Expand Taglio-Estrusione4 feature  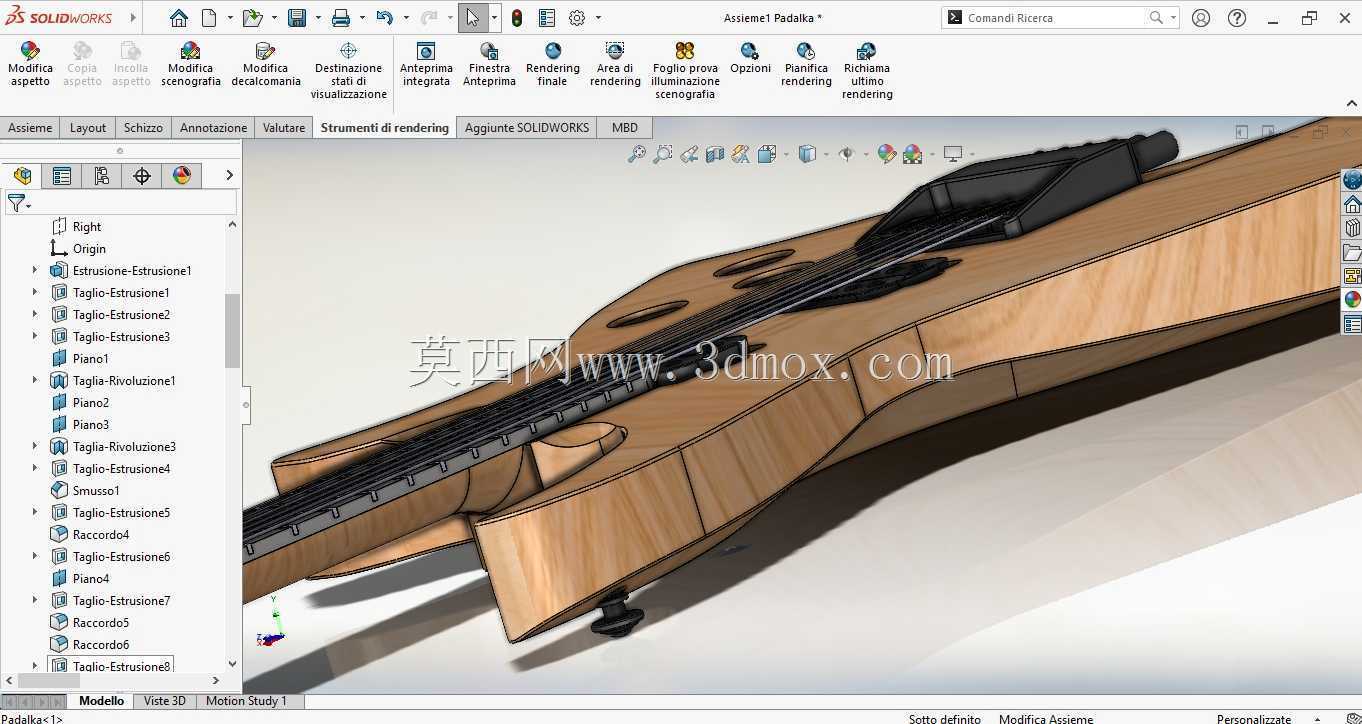35,468
